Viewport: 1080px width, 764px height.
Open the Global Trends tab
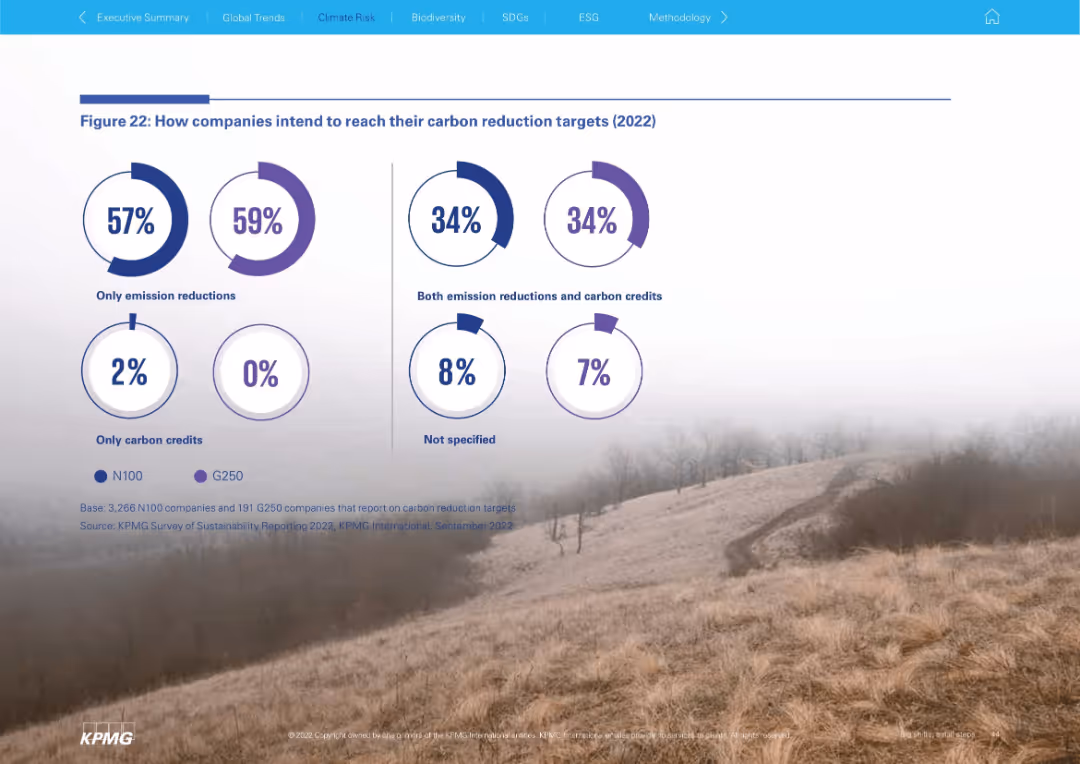(253, 18)
